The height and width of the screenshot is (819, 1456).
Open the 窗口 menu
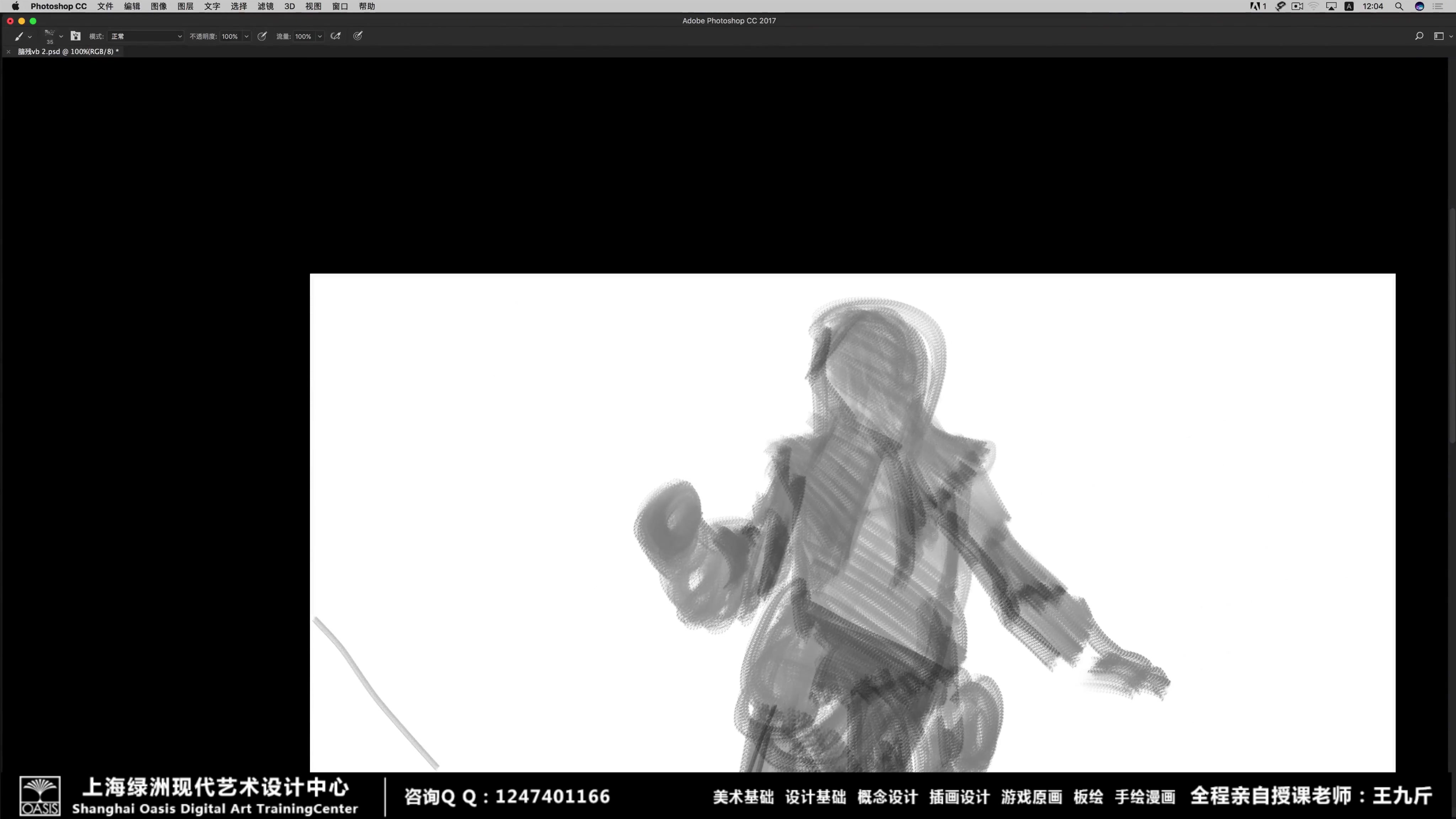[x=340, y=6]
